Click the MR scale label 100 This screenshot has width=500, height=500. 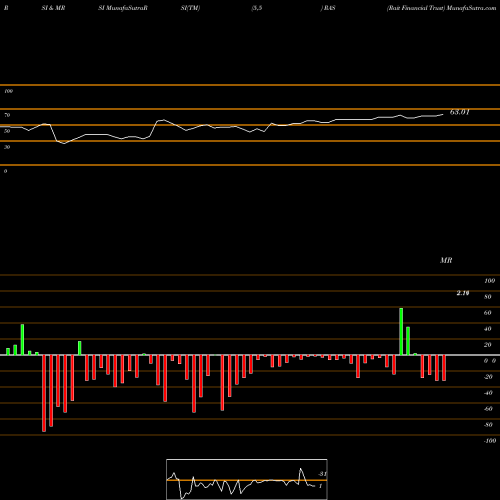[489, 281]
